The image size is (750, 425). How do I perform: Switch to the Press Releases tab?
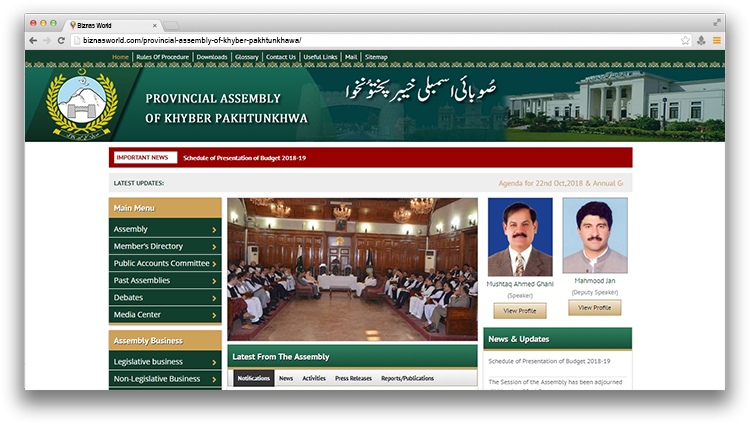(x=353, y=379)
